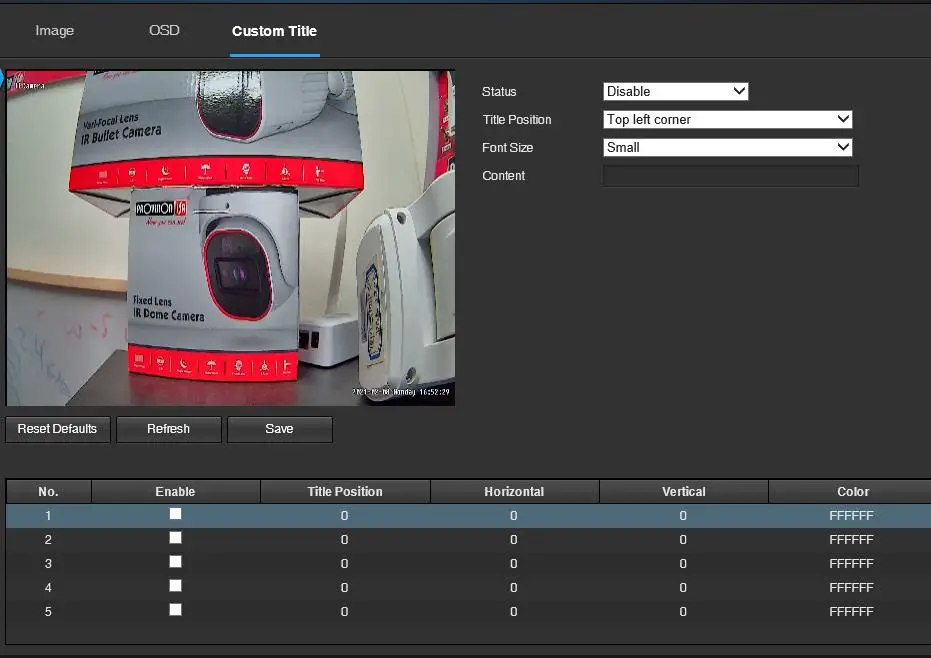Open the Font Size dropdown

coord(728,147)
